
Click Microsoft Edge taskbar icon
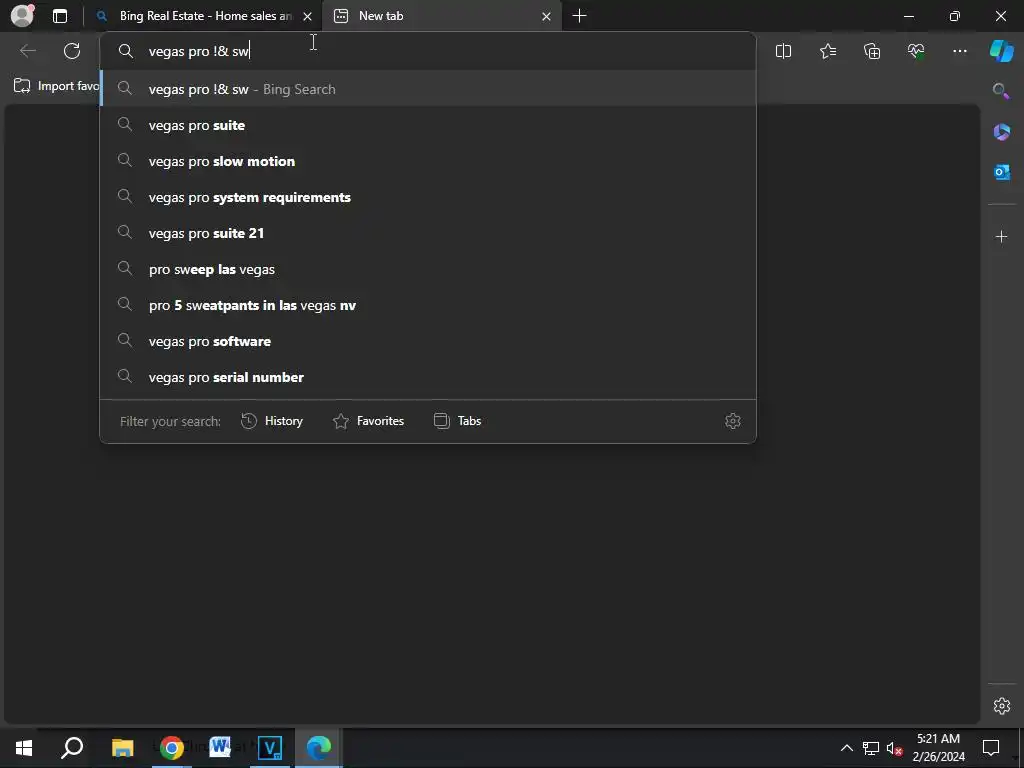[x=319, y=748]
